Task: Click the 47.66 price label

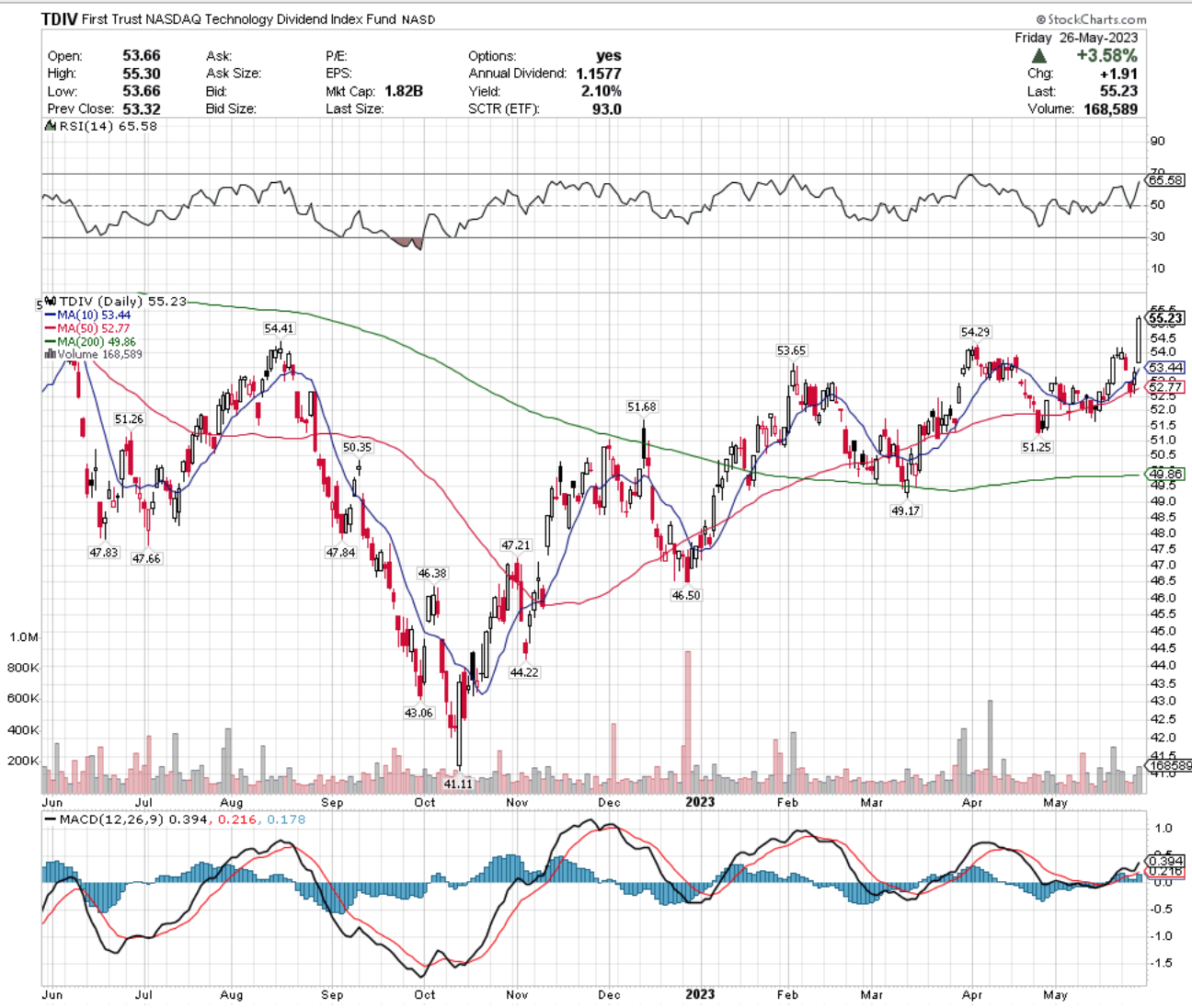Action: click(146, 558)
